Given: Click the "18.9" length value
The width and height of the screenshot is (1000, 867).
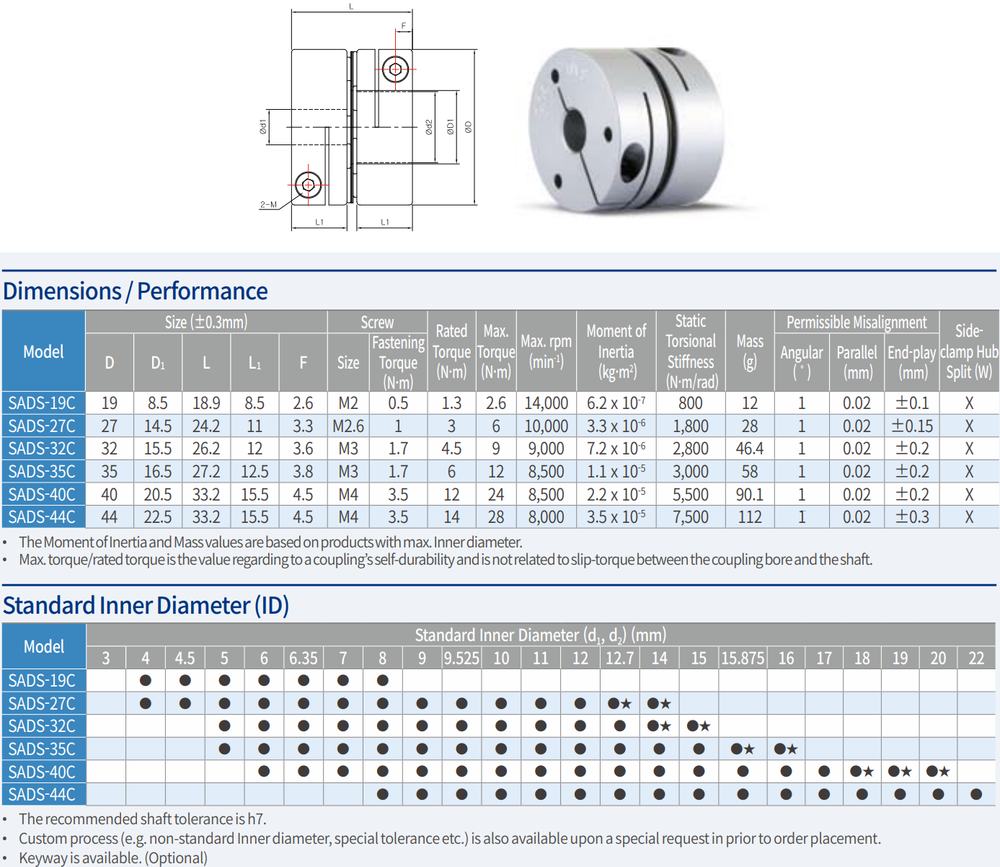Looking at the screenshot, I should click(206, 403).
